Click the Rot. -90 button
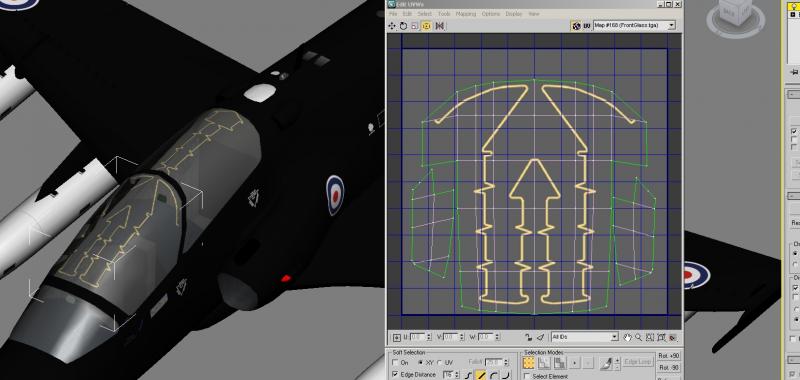 669,367
